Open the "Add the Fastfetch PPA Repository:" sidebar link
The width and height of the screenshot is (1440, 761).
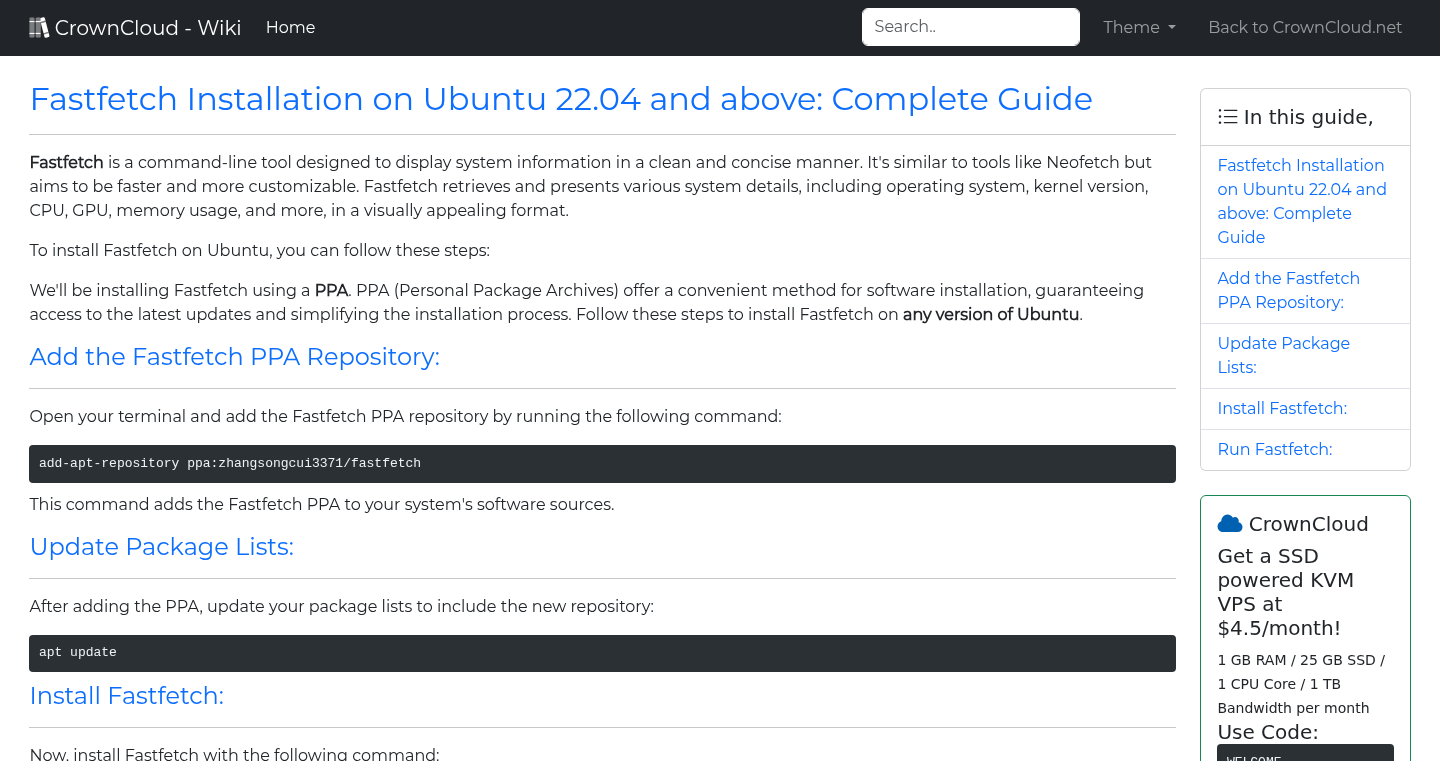(x=1288, y=290)
